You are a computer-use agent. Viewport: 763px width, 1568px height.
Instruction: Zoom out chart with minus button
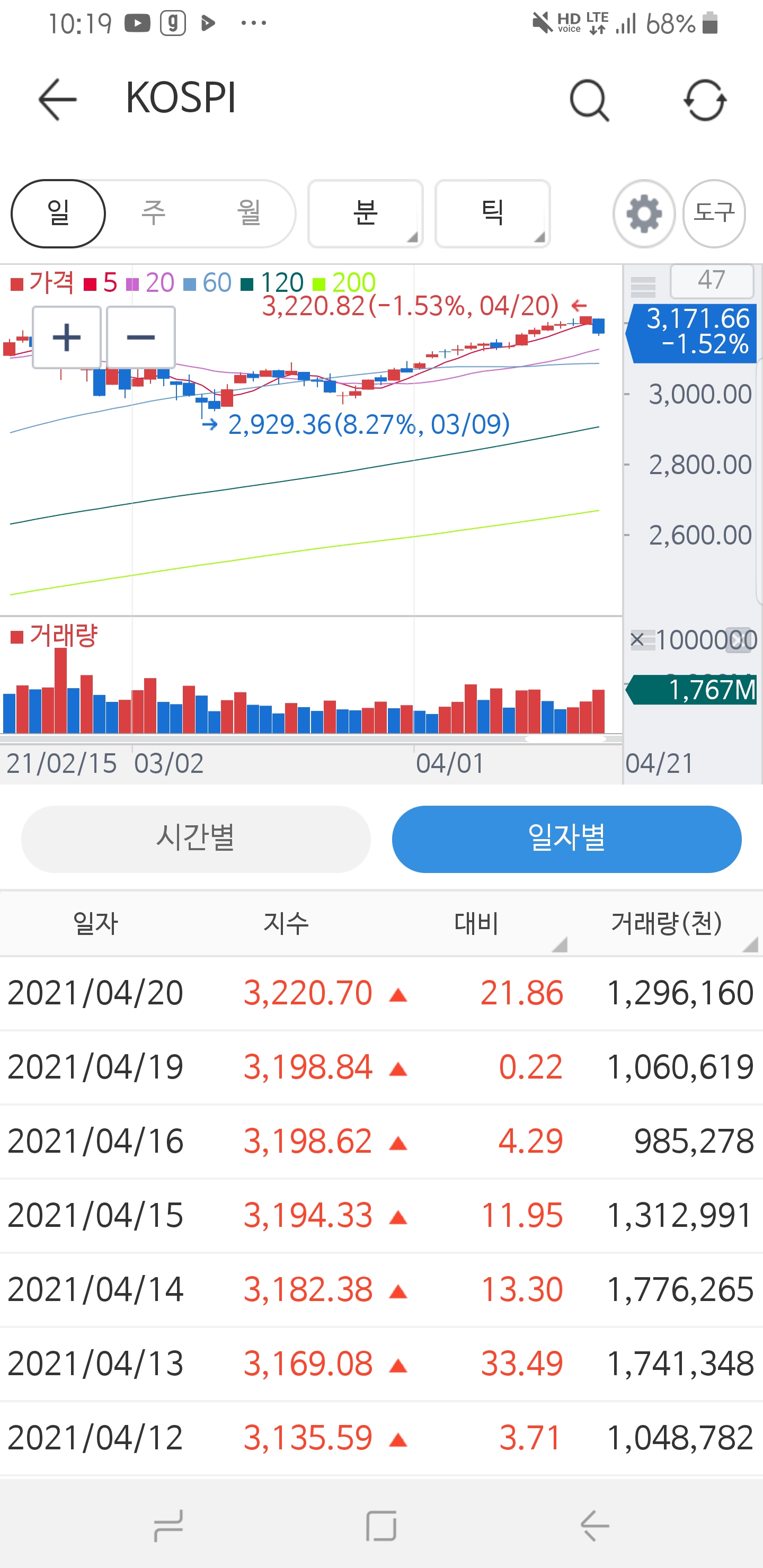[x=140, y=337]
